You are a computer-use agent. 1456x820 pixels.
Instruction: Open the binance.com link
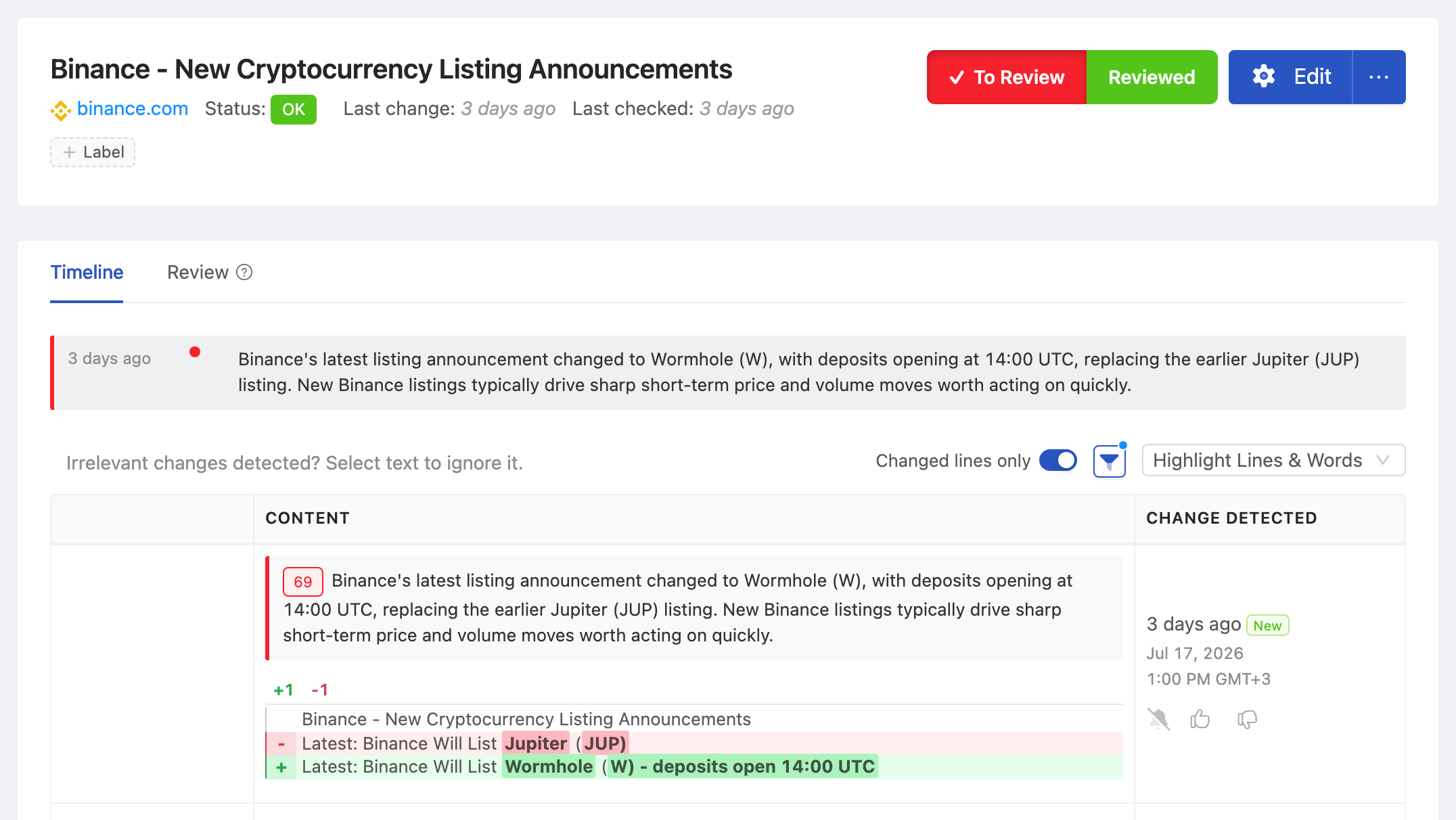pos(133,109)
